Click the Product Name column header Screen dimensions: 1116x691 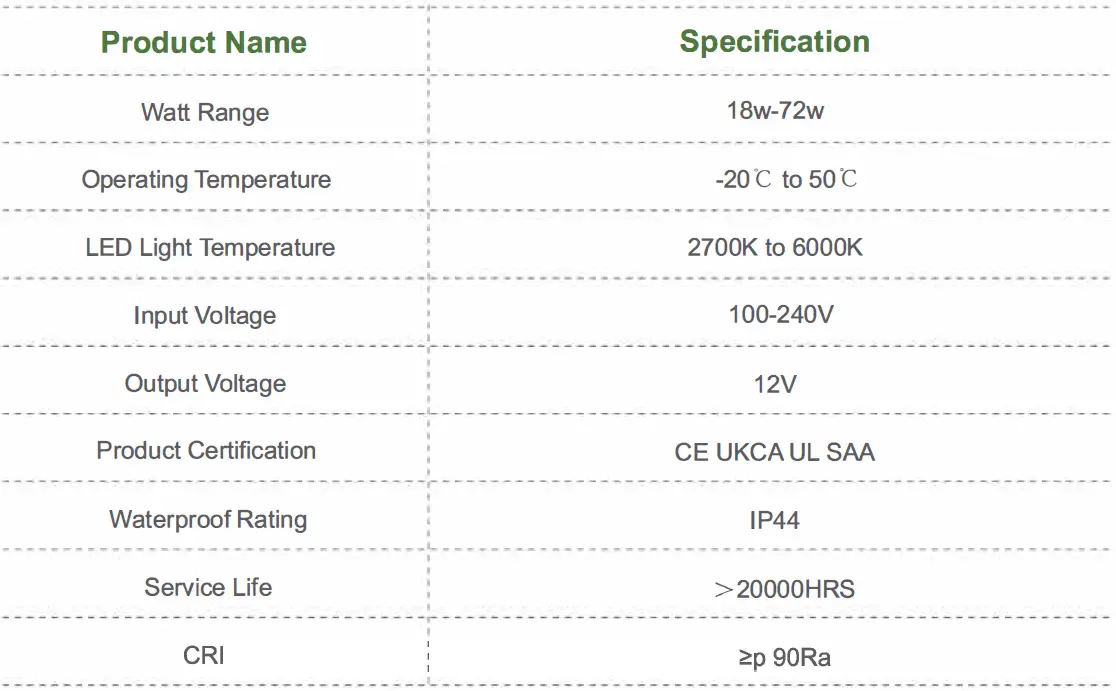204,43
